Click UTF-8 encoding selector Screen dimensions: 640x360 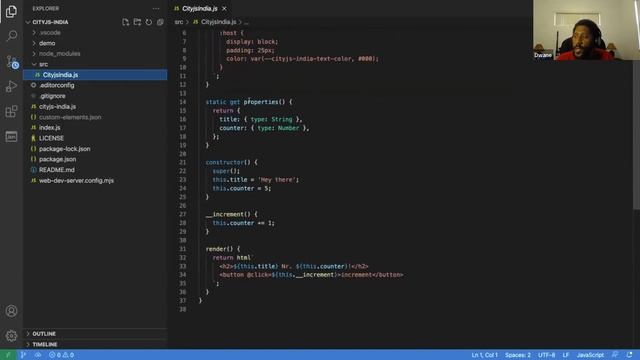tap(546, 355)
